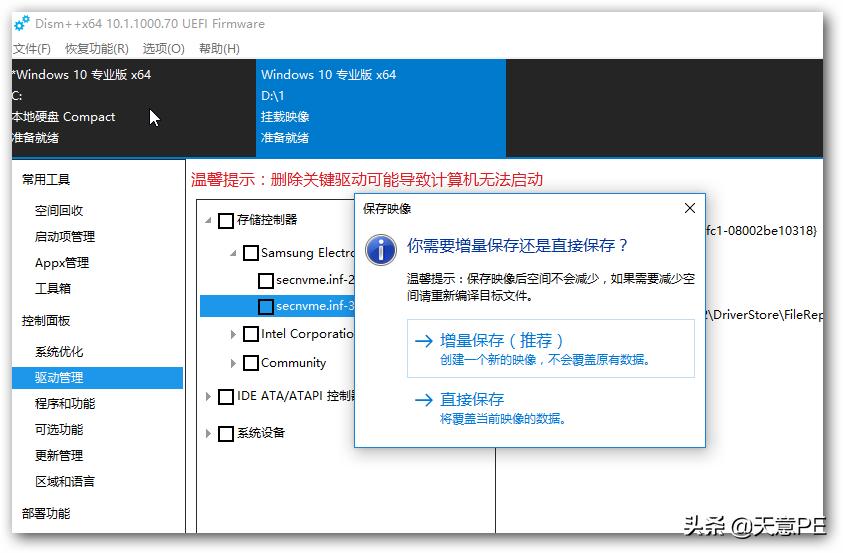Viewport: 843px width, 553px height.
Task: Tick the Samsung Electronics checkbox
Action: (x=251, y=253)
